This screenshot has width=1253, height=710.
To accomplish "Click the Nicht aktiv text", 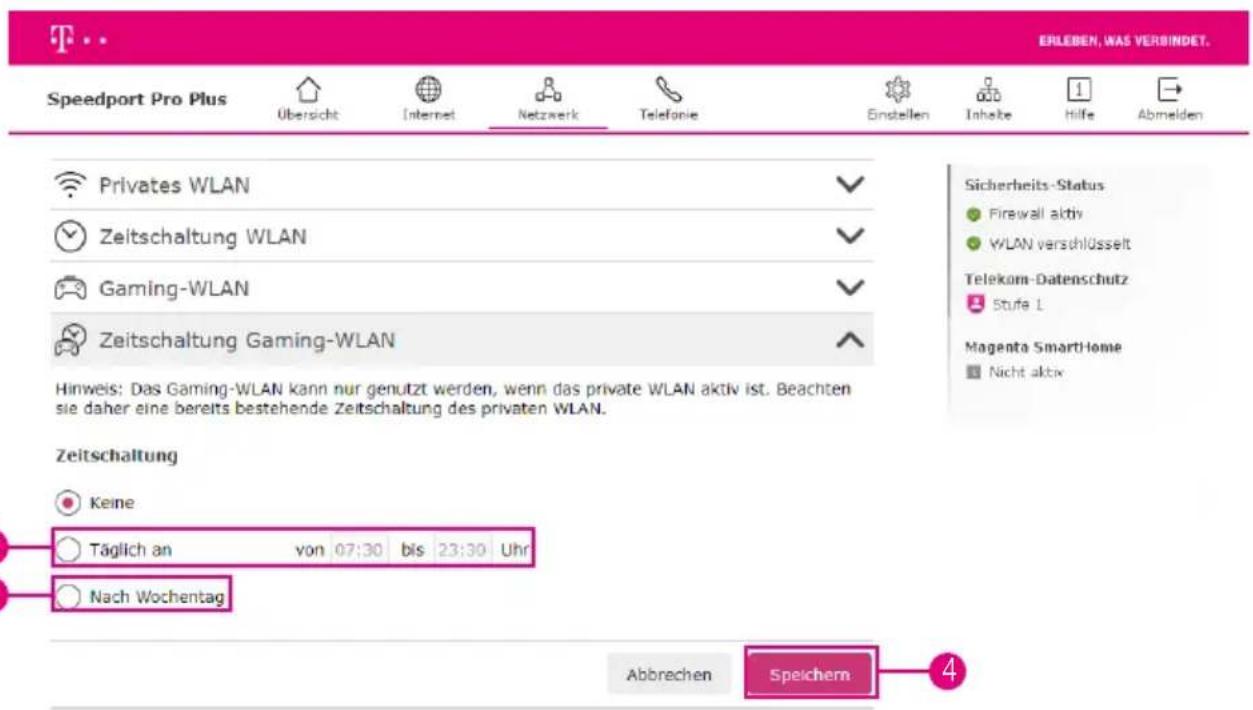I will [1026, 372].
